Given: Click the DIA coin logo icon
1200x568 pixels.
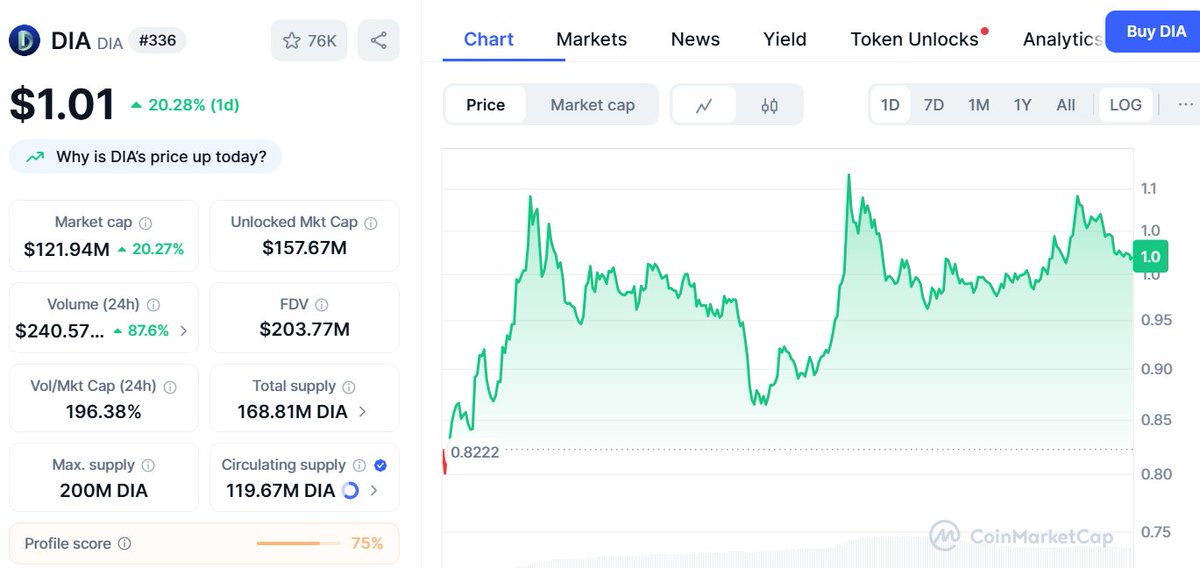Looking at the screenshot, I should pos(25,41).
